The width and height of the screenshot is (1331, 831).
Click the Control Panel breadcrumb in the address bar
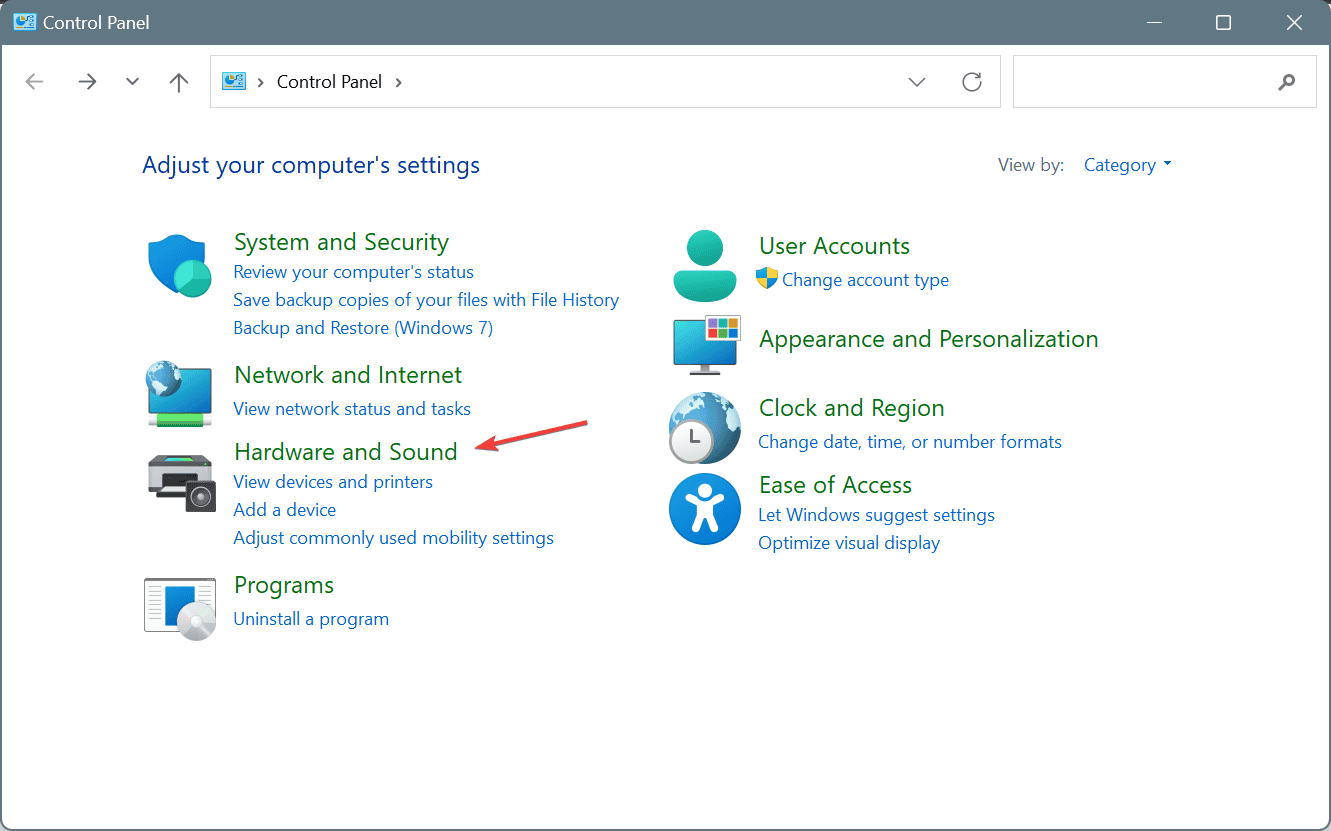330,82
